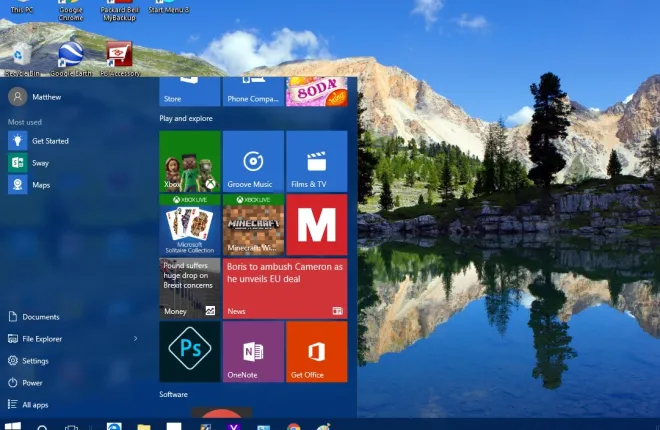Show All apps list
The image size is (660, 430).
tap(28, 405)
